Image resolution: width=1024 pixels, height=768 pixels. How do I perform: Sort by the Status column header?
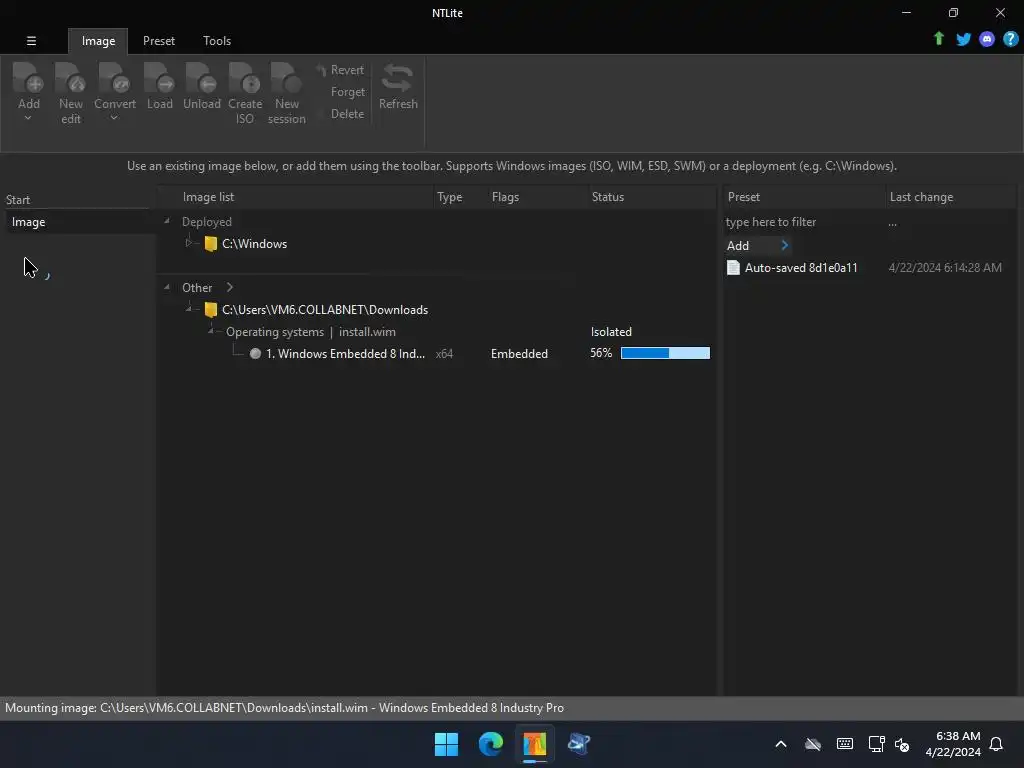607,197
